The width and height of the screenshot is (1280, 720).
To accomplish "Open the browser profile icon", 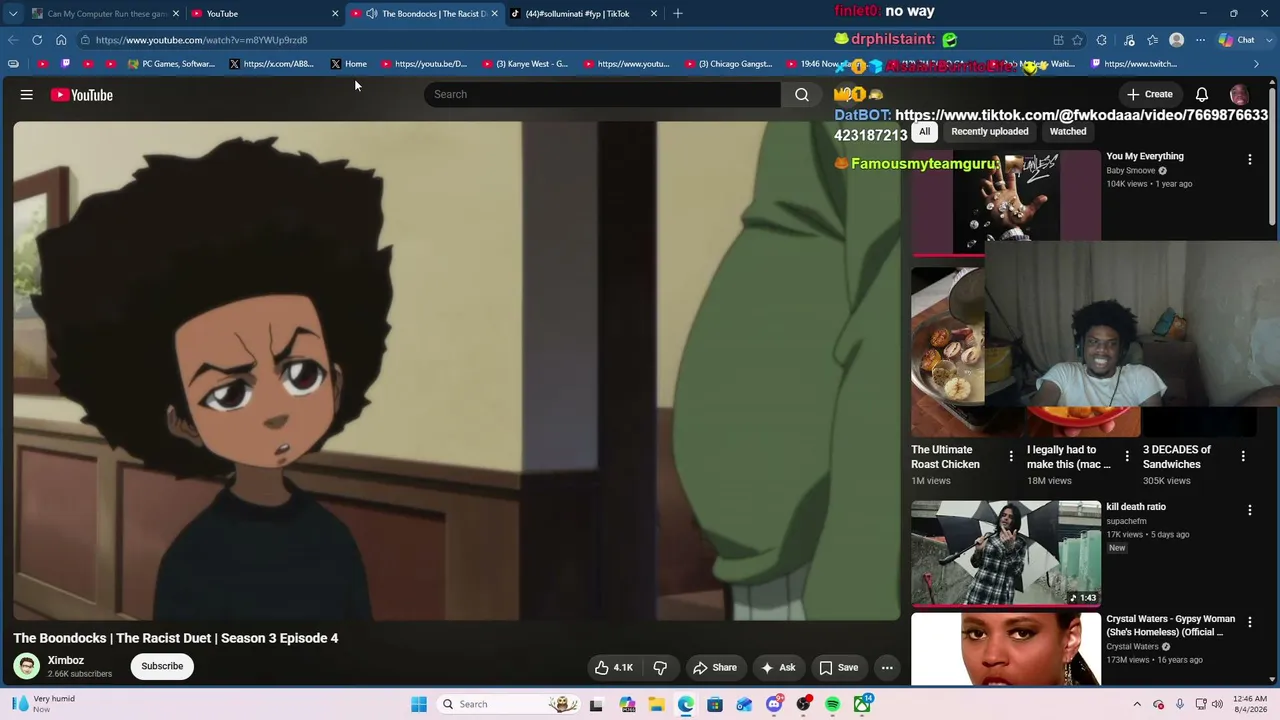I will click(x=1177, y=40).
